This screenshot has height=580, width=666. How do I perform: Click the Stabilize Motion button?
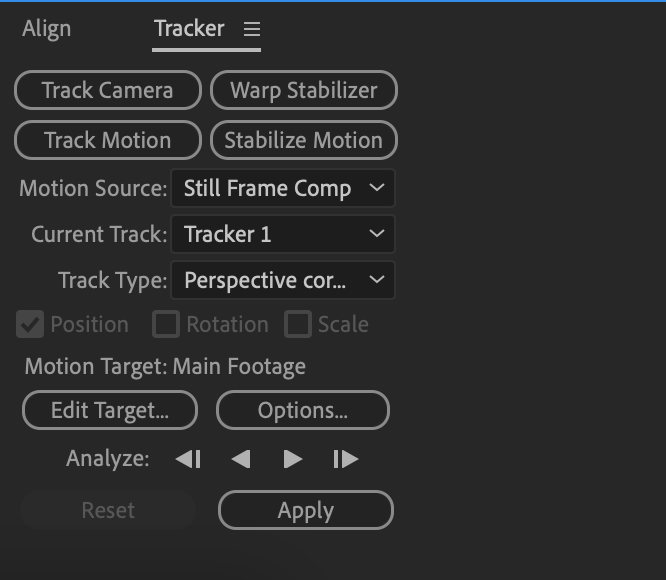click(x=304, y=141)
